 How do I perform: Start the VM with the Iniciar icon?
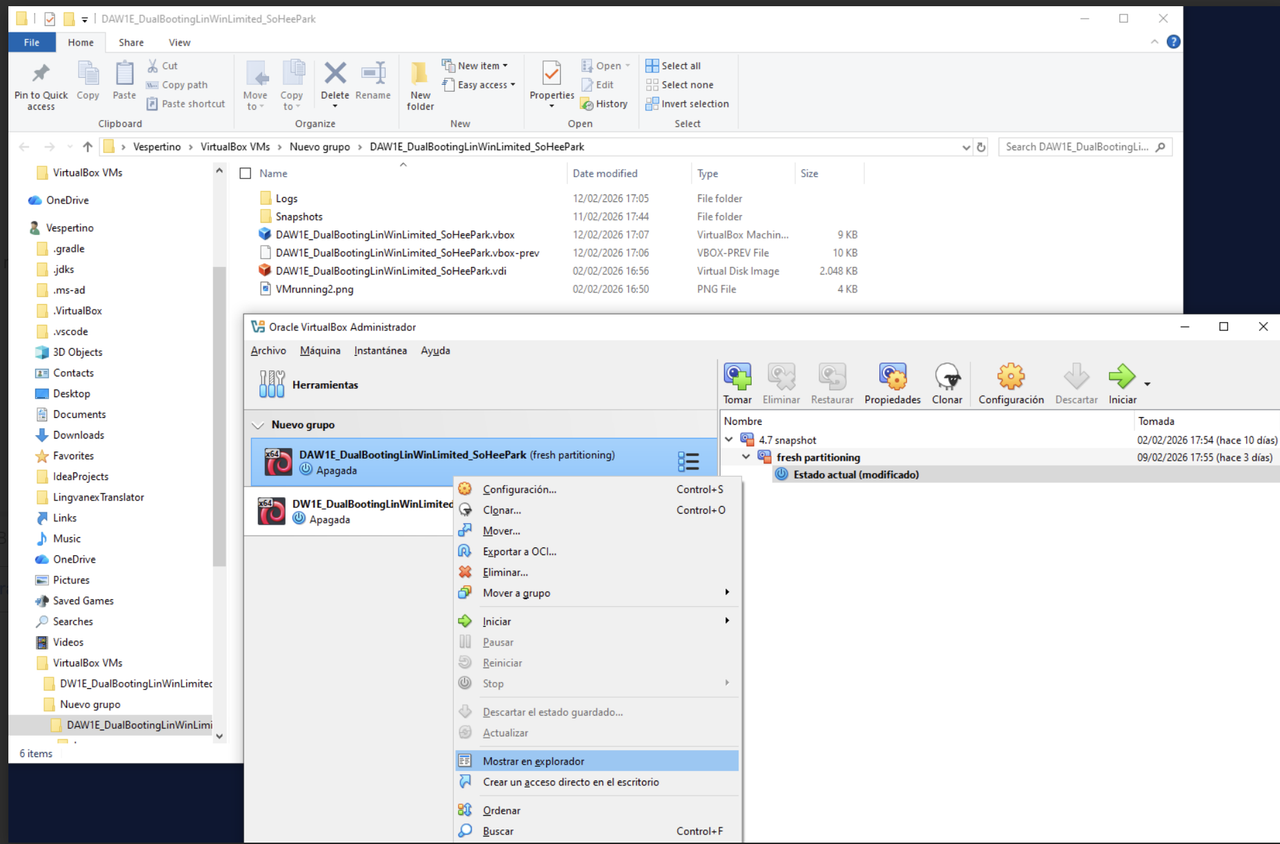1121,378
